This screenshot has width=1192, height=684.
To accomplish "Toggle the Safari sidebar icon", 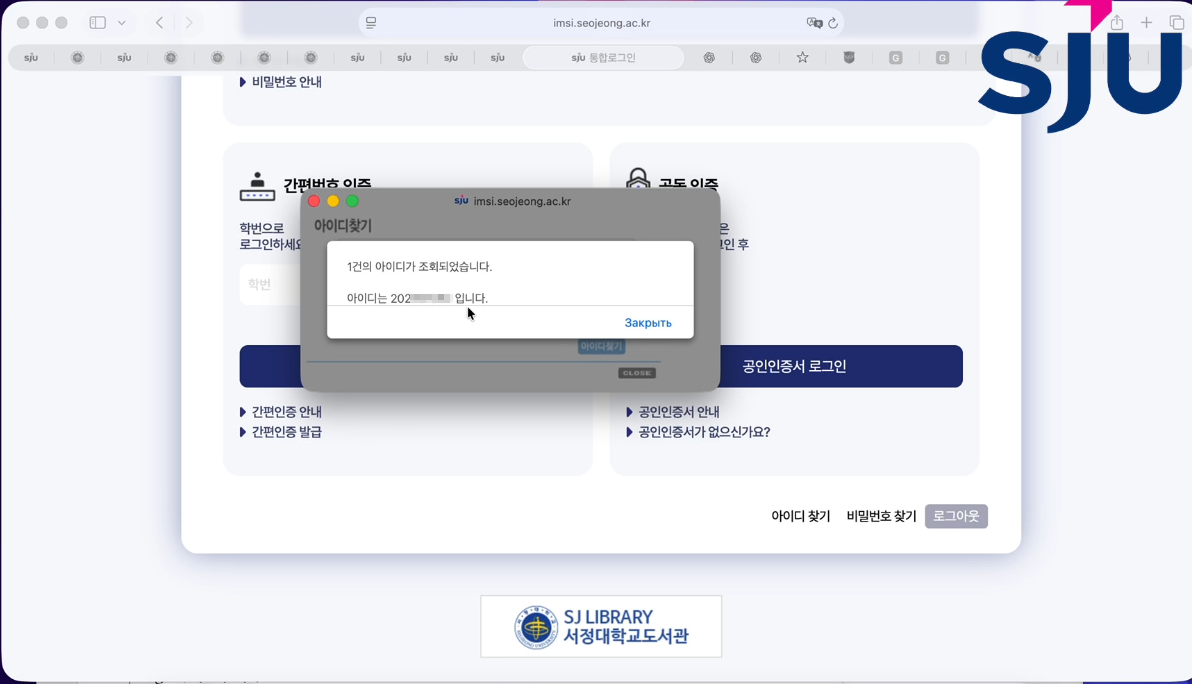I will pyautogui.click(x=97, y=23).
